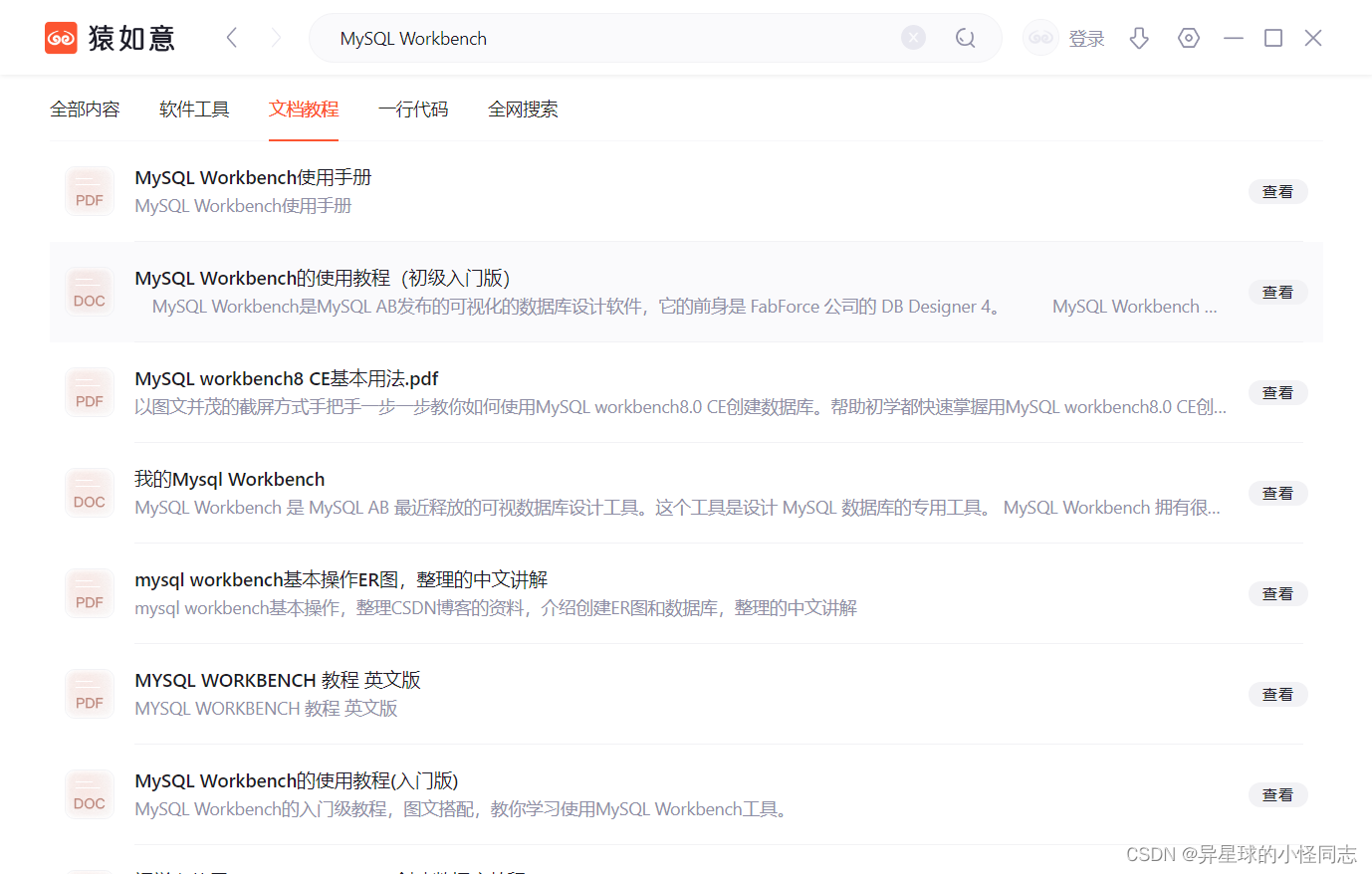The image size is (1372, 874).
Task: Click 查看 for 我的Mysql Workbench
Action: [1277, 494]
